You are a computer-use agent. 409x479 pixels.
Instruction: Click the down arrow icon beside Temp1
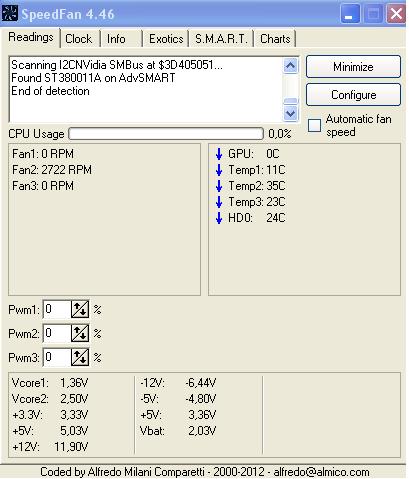click(x=219, y=170)
